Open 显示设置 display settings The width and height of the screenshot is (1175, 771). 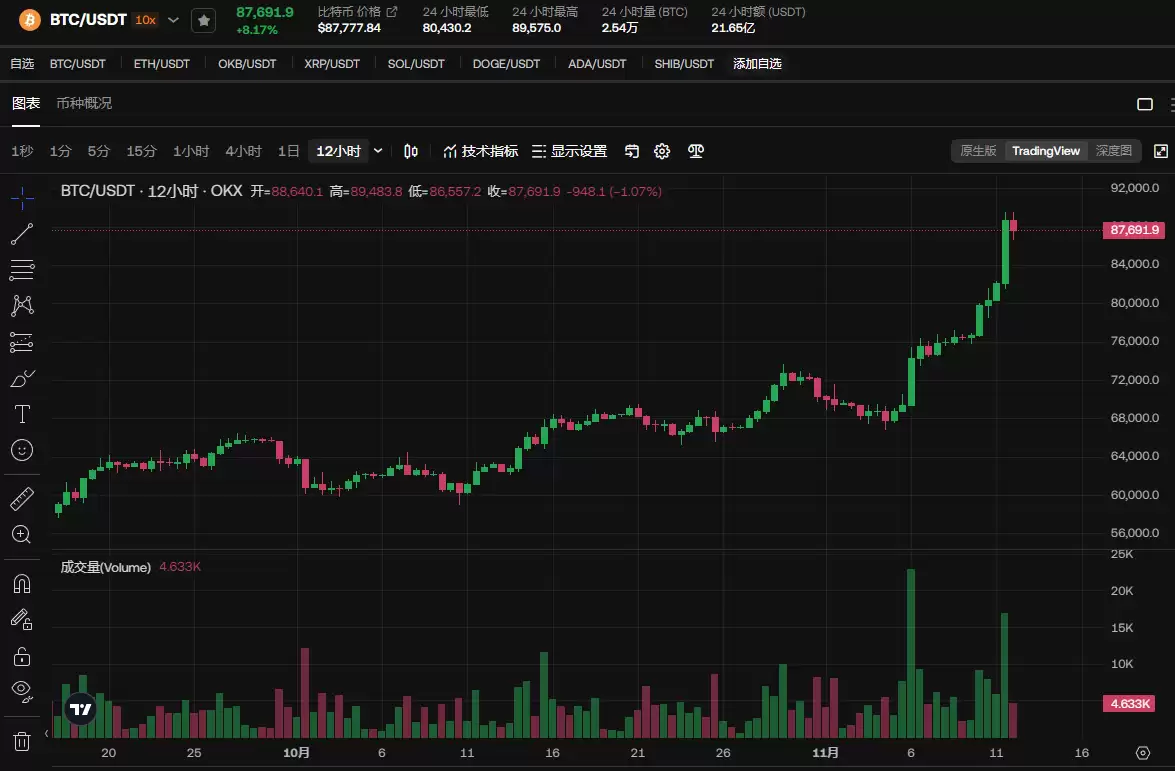pyautogui.click(x=575, y=151)
